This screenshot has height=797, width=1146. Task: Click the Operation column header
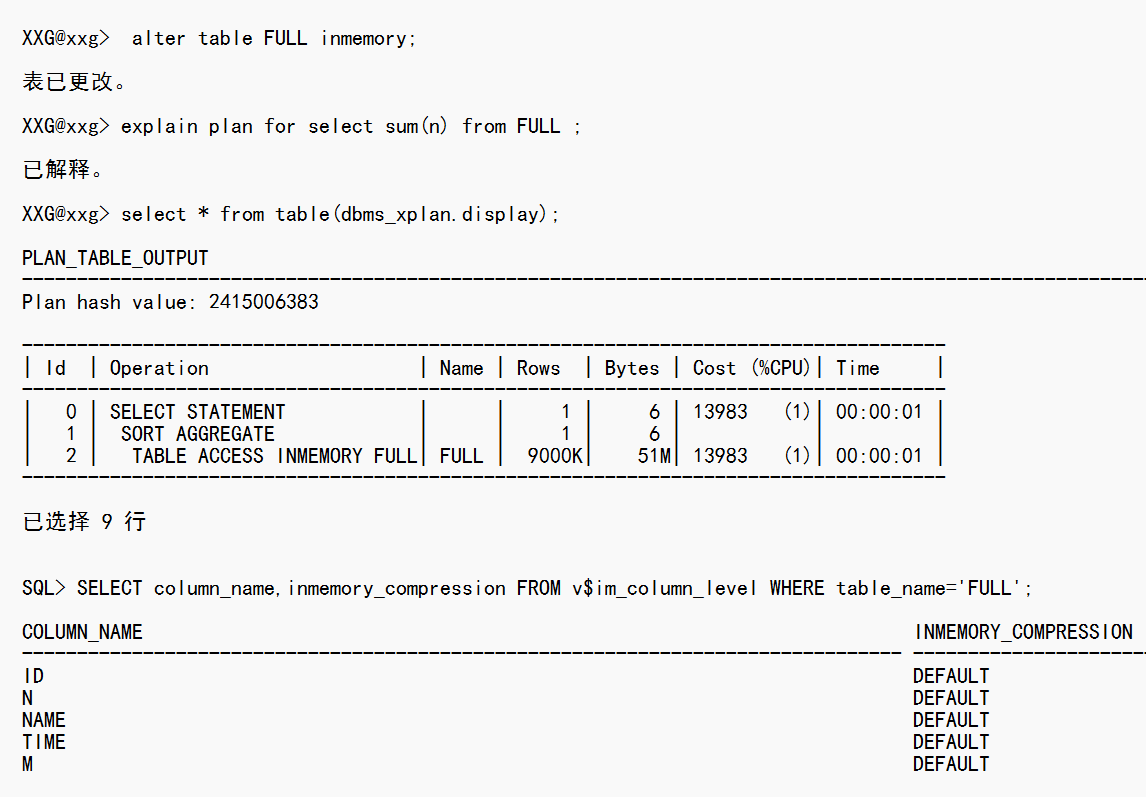(159, 368)
